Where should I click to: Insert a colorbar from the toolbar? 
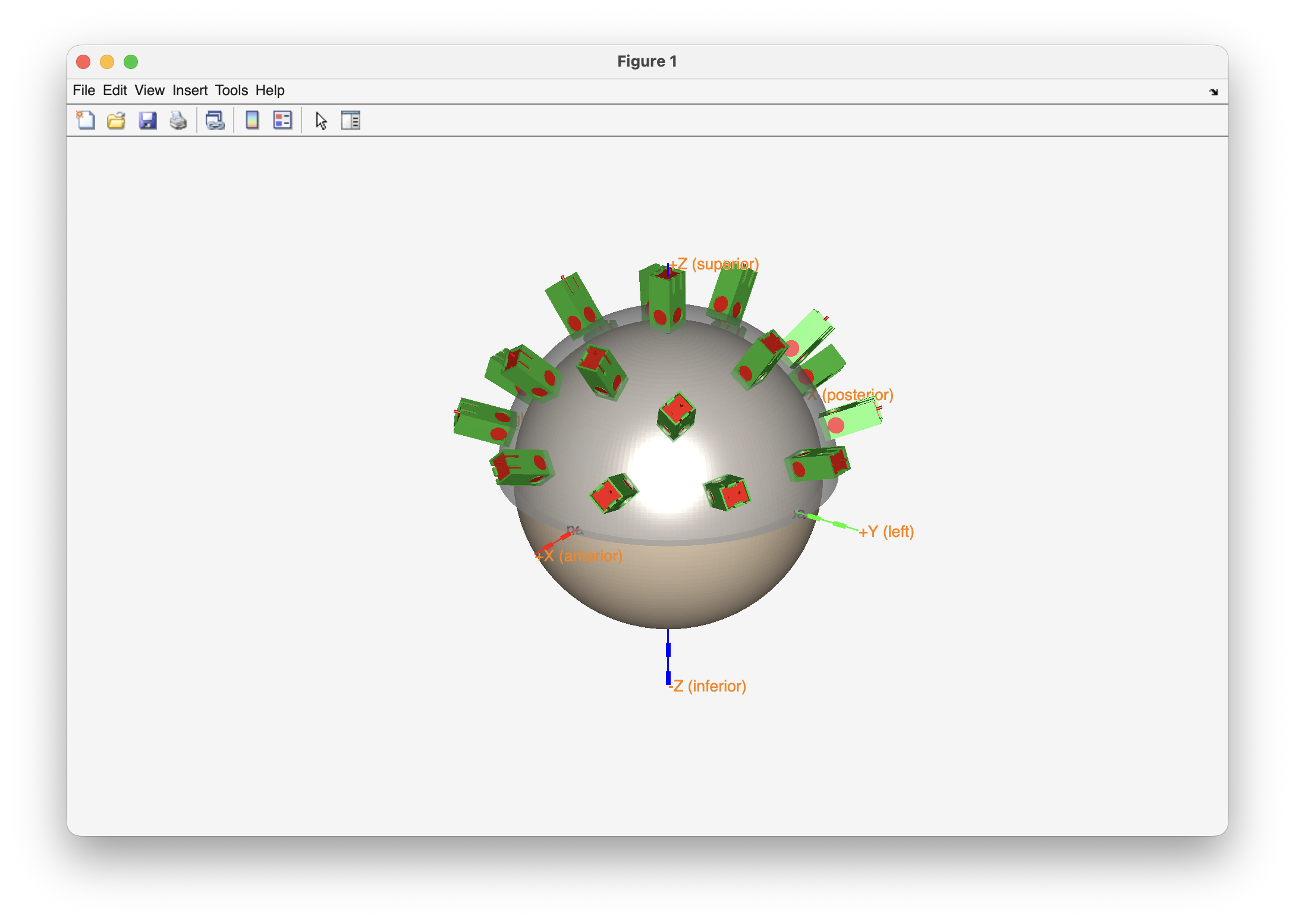(252, 120)
